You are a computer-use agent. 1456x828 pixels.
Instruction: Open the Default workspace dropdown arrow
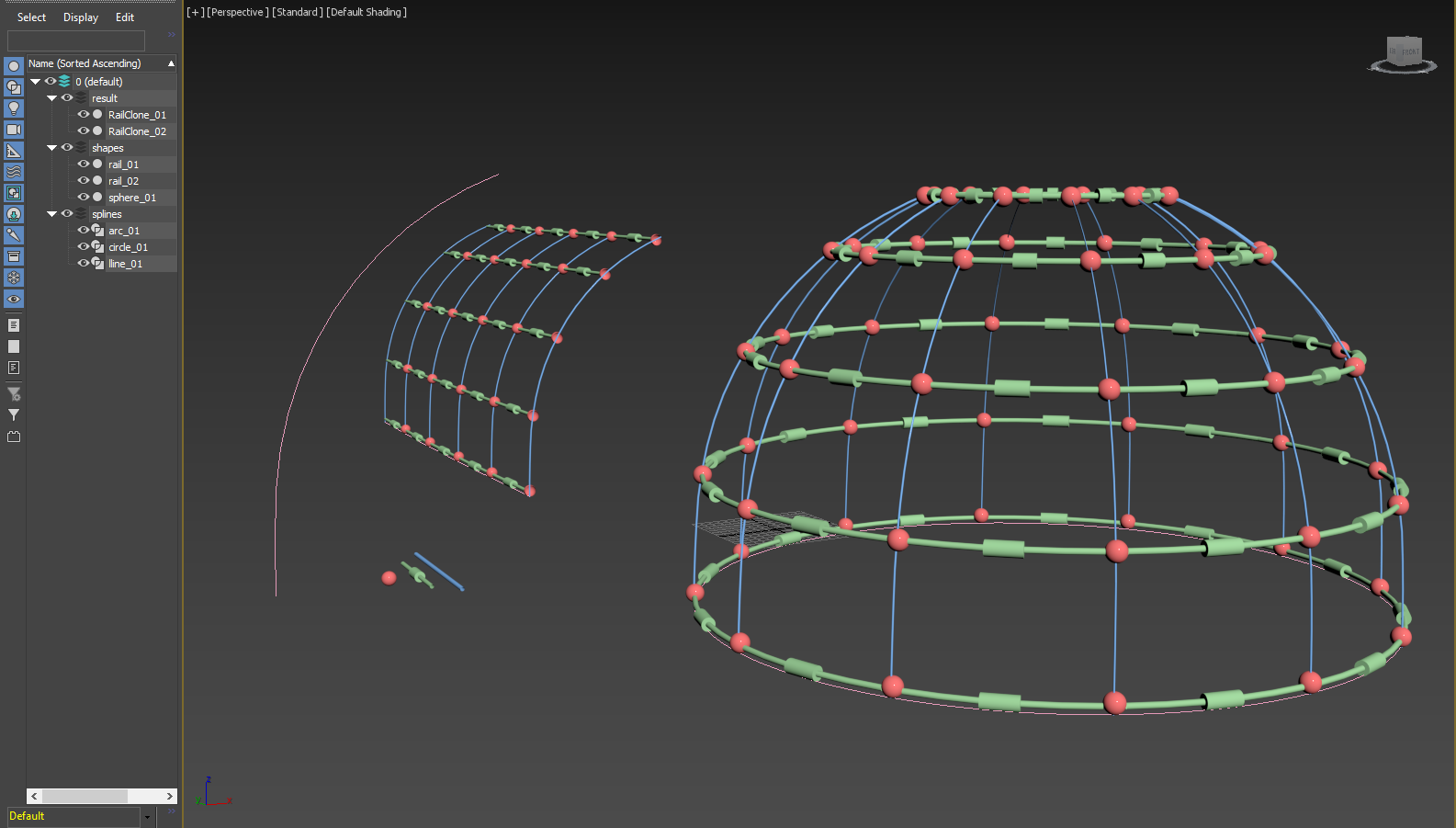(147, 817)
